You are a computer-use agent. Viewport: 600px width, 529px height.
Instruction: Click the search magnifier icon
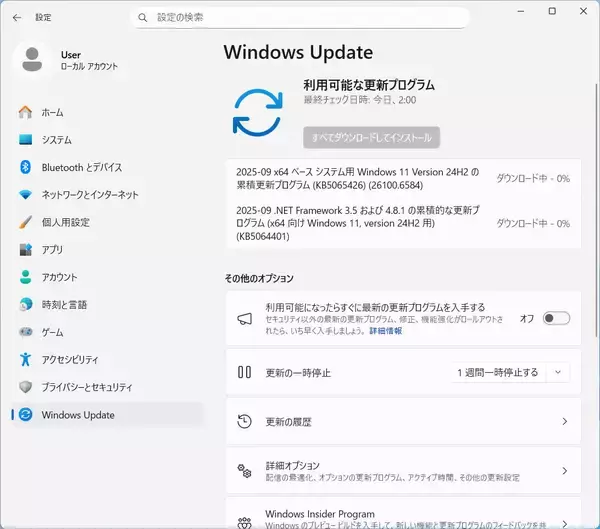point(146,18)
